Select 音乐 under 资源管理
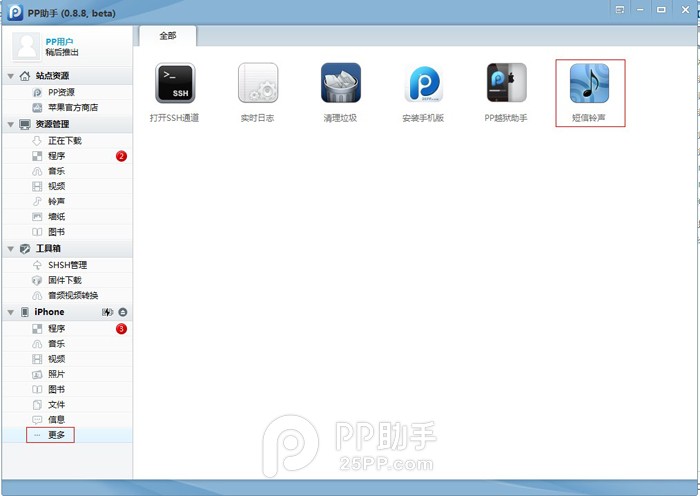This screenshot has width=700, height=496. pos(67,171)
